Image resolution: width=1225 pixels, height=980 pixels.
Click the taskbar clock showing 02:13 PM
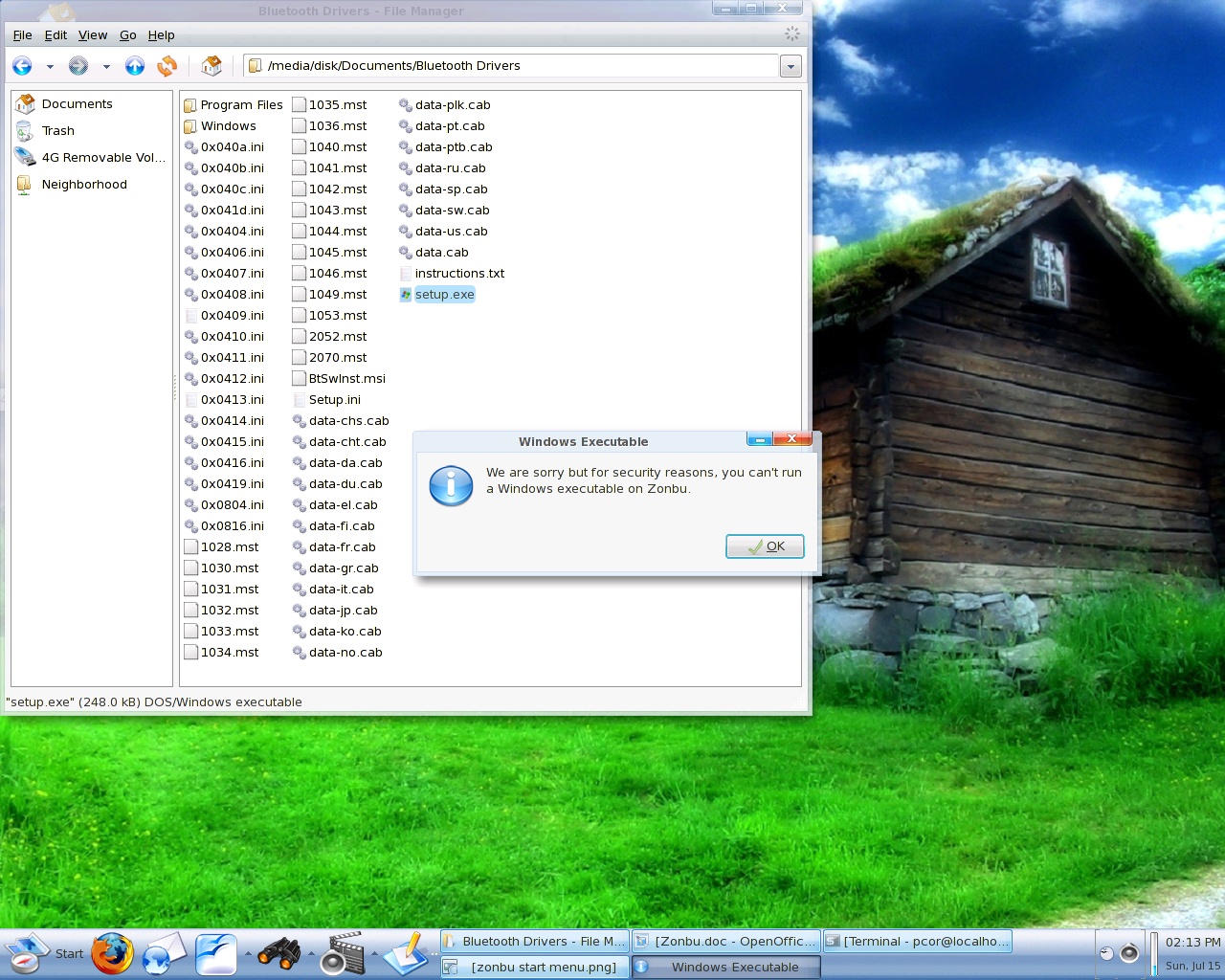point(1192,943)
